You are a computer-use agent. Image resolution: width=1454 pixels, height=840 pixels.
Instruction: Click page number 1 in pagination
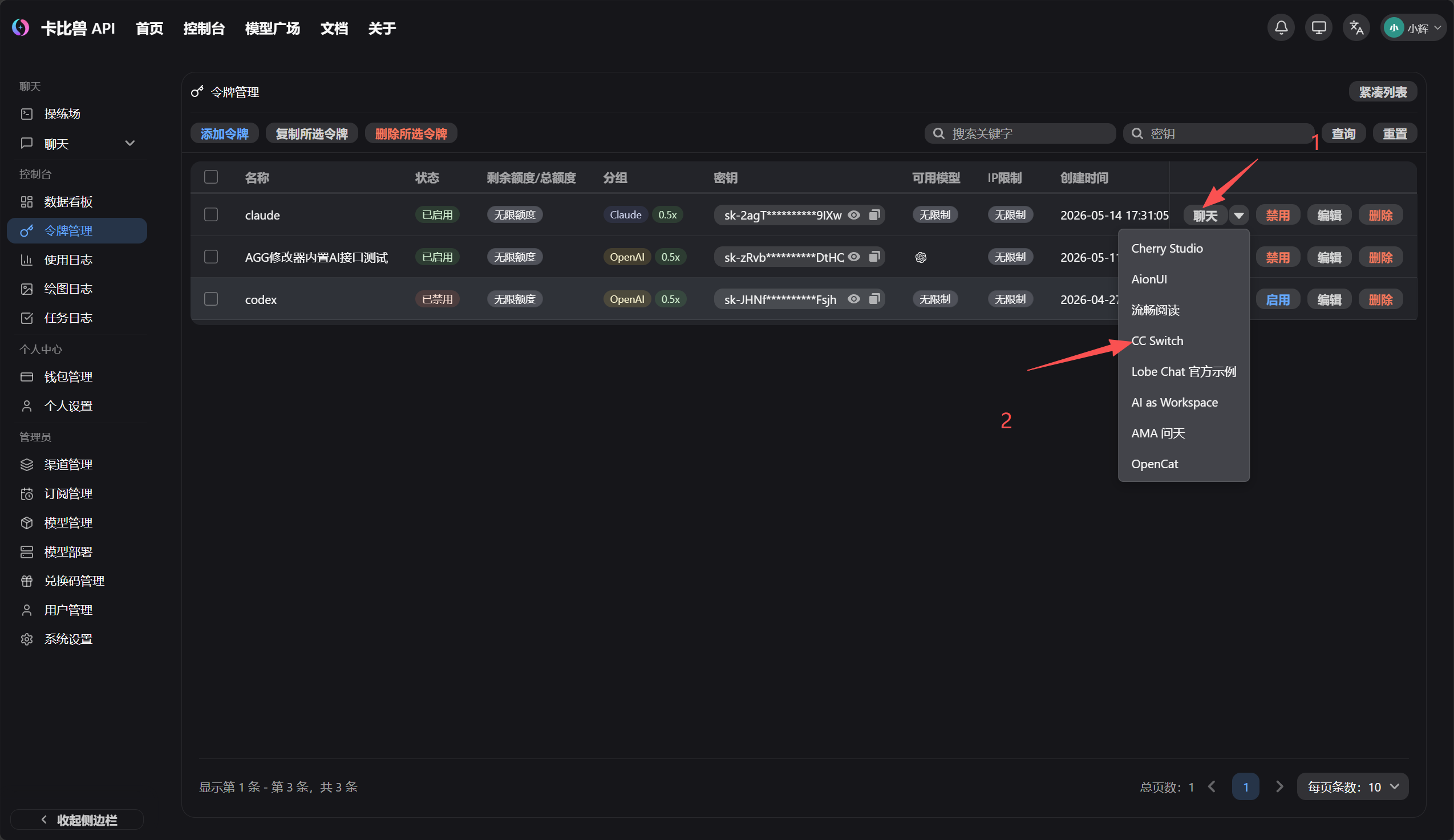(1245, 787)
